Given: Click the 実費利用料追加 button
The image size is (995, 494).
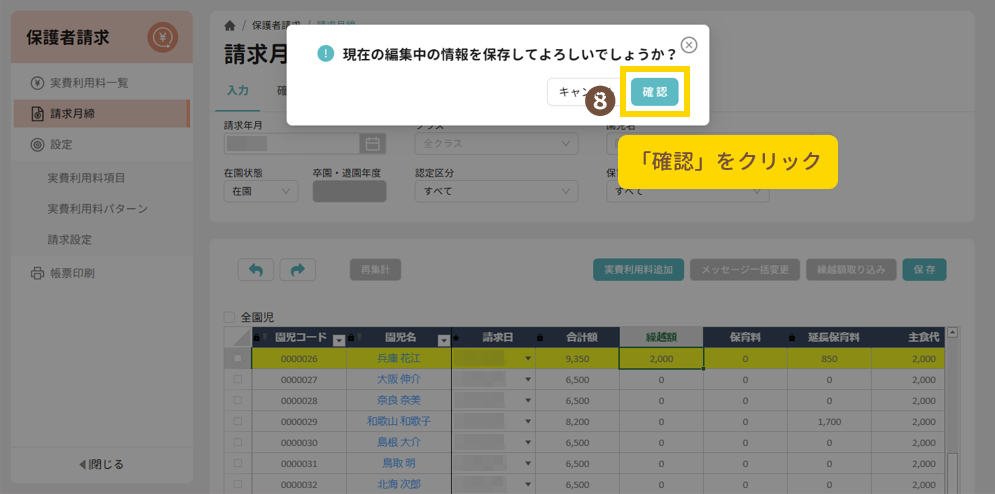Looking at the screenshot, I should tap(638, 269).
